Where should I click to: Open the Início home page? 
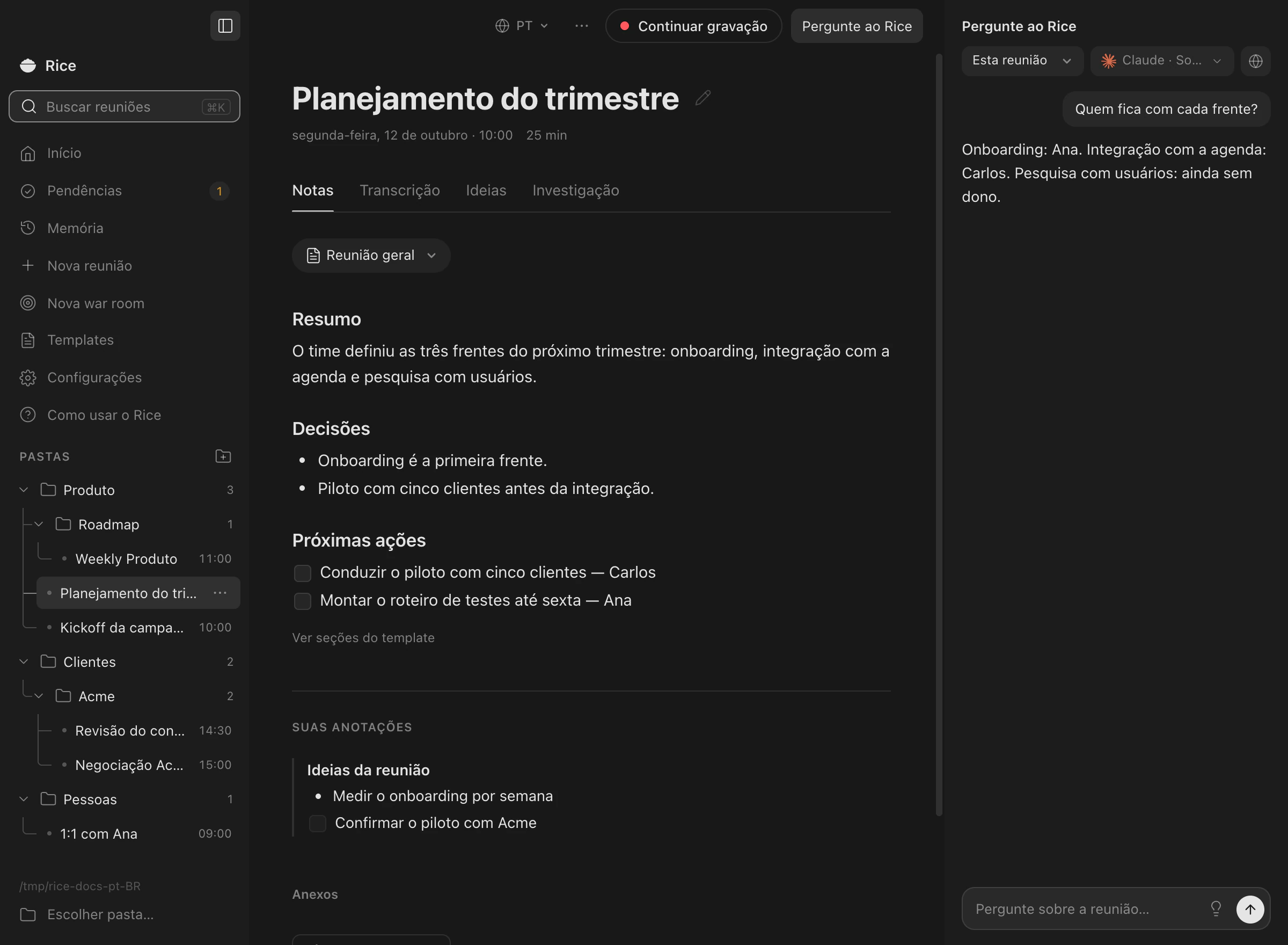coord(125,152)
